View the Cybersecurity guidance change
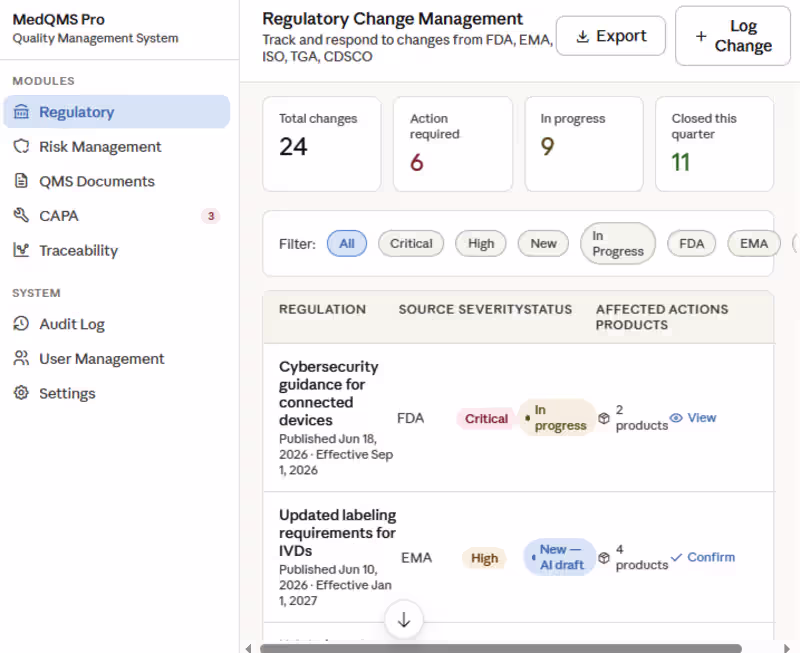Screen dimensions: 800x653 point(693,418)
